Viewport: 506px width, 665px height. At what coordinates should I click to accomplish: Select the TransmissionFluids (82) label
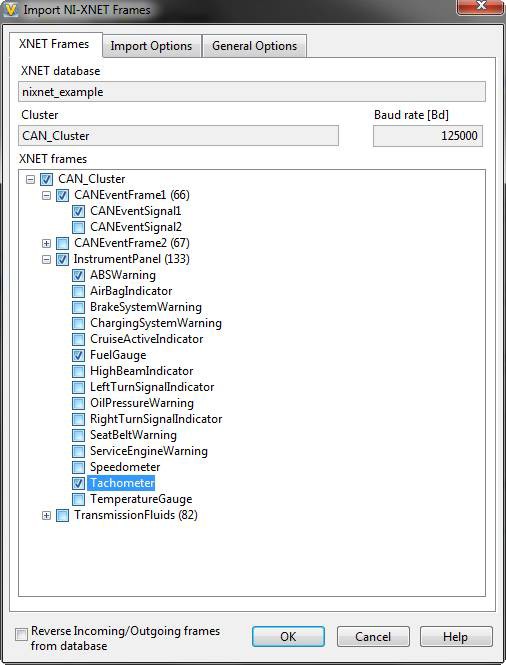[136, 515]
